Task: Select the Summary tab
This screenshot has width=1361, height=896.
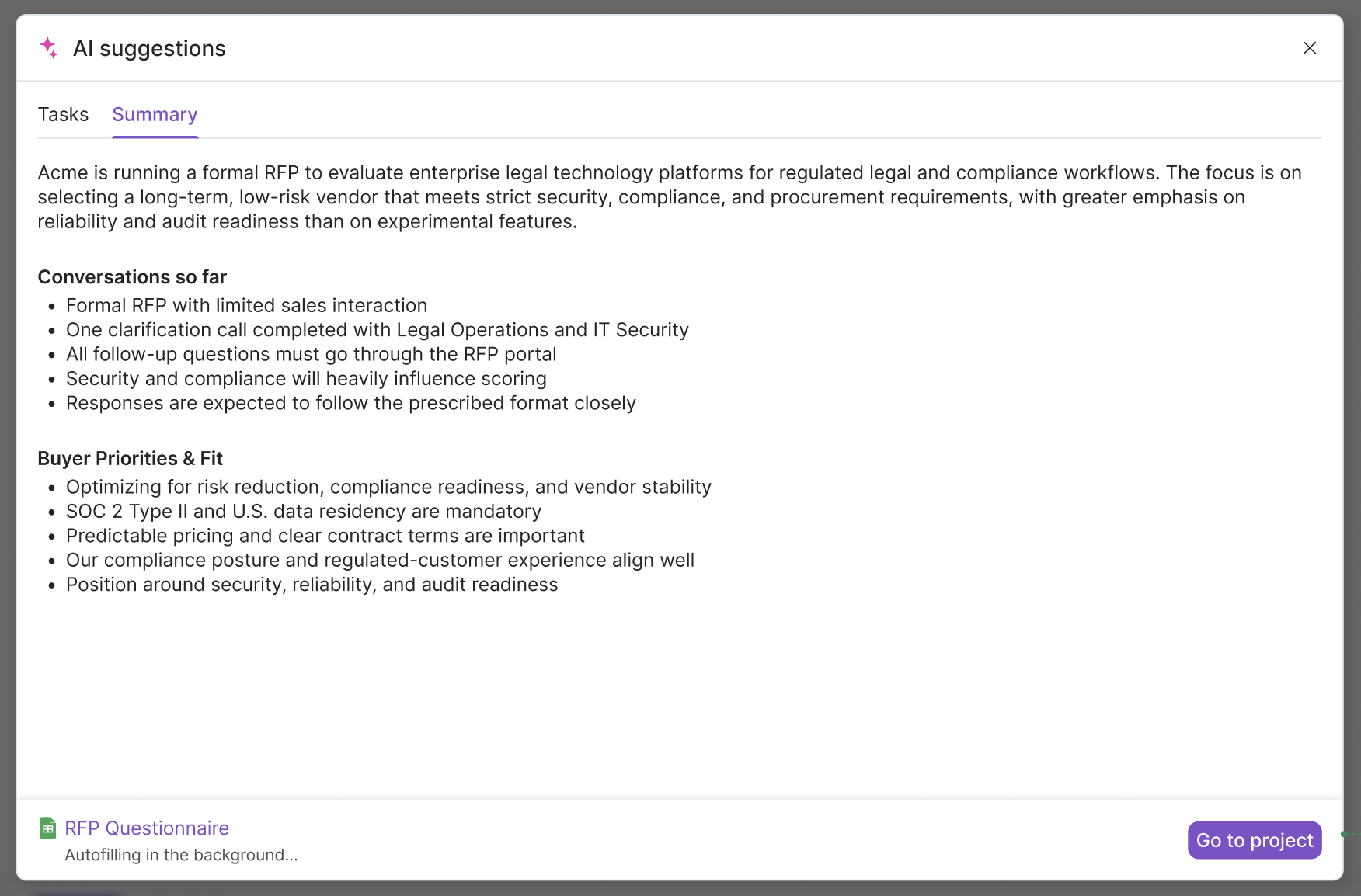Action: coord(155,115)
